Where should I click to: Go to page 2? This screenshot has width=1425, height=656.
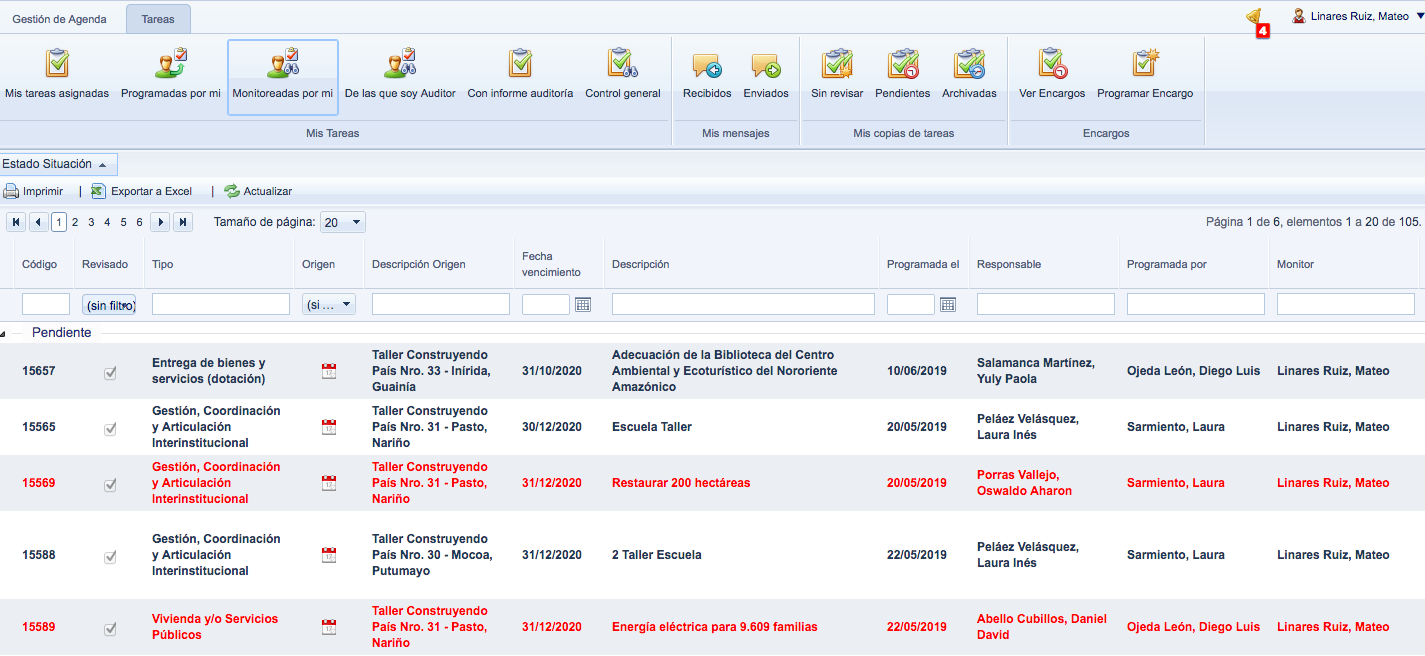click(75, 222)
